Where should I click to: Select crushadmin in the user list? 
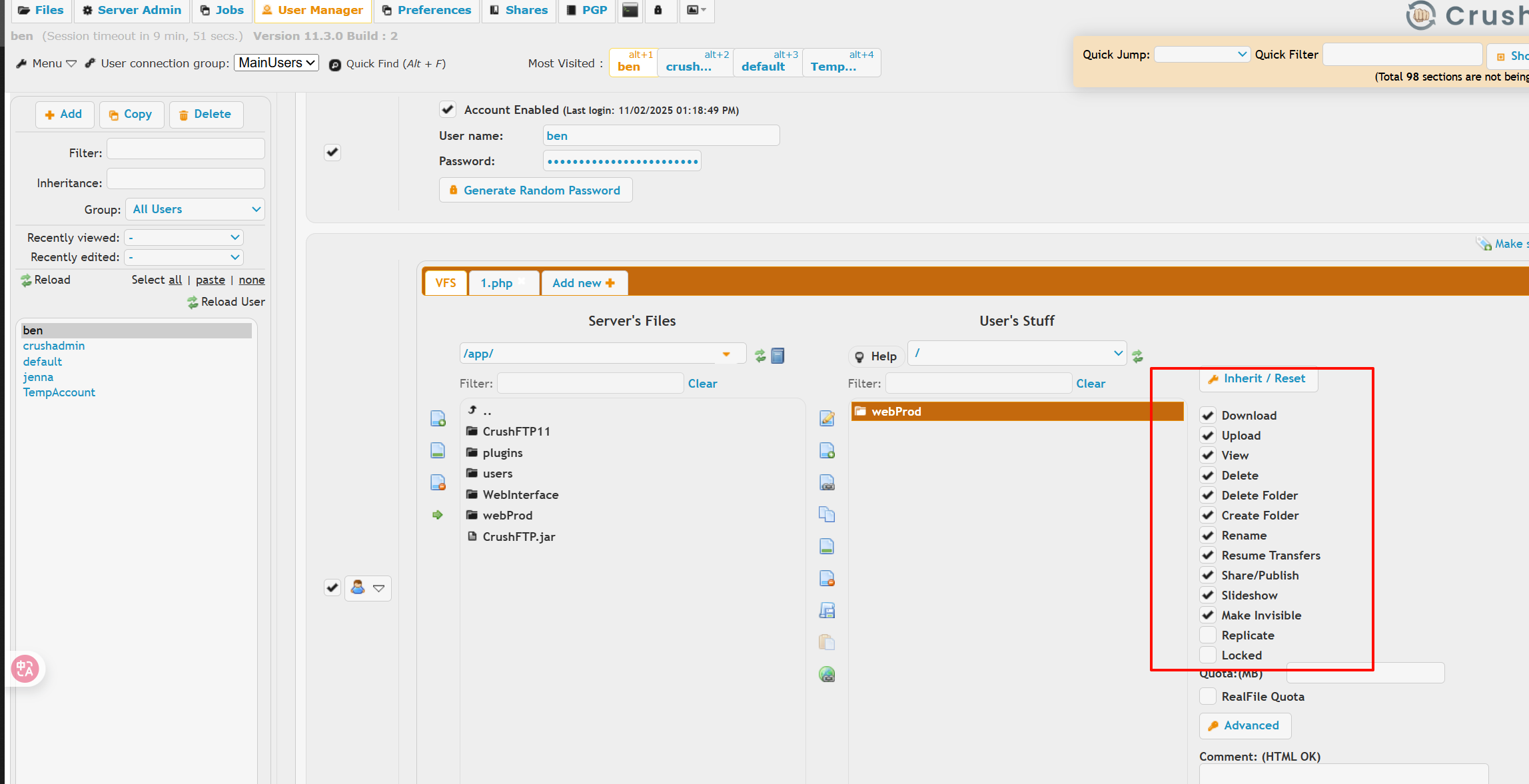[54, 346]
